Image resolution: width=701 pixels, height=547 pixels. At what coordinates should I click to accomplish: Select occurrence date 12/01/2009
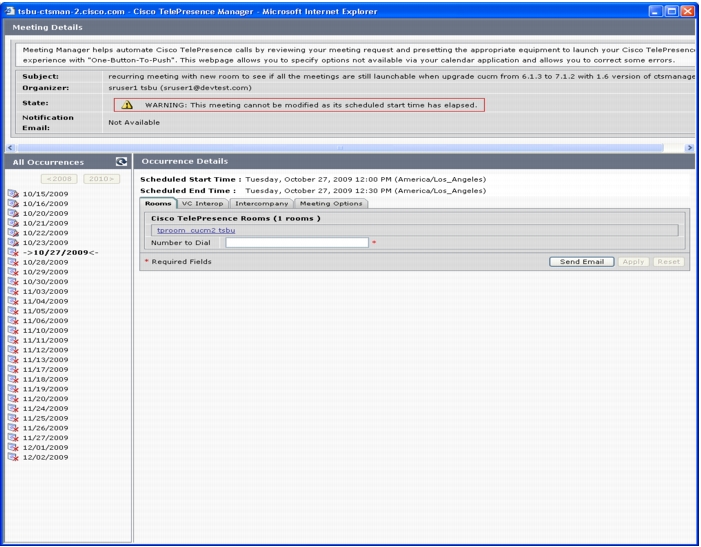click(x=46, y=448)
